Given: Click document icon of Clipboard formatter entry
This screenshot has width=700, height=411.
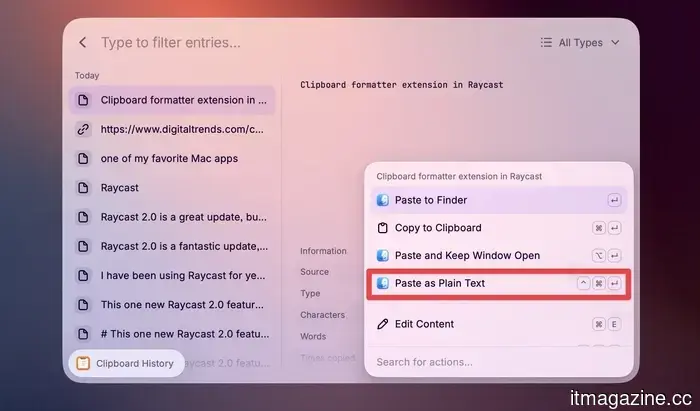Looking at the screenshot, I should pos(83,100).
